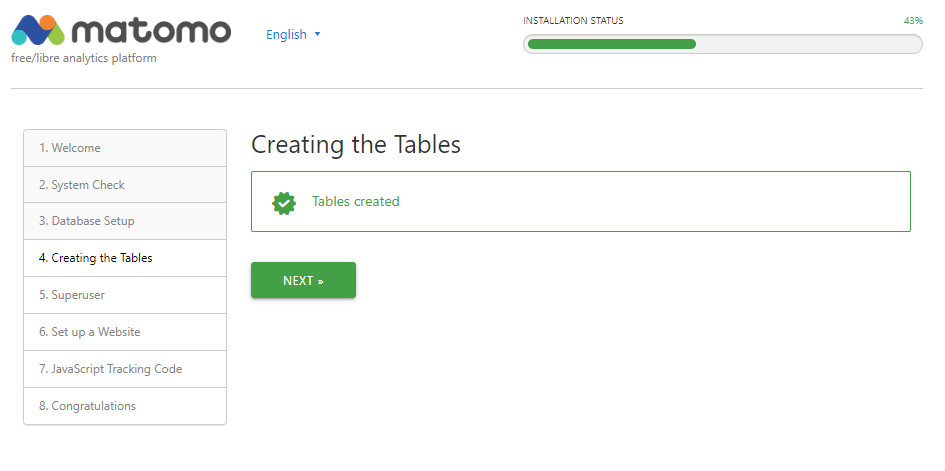945x471 pixels.
Task: Click the 43% progress percentage label
Action: (912, 20)
